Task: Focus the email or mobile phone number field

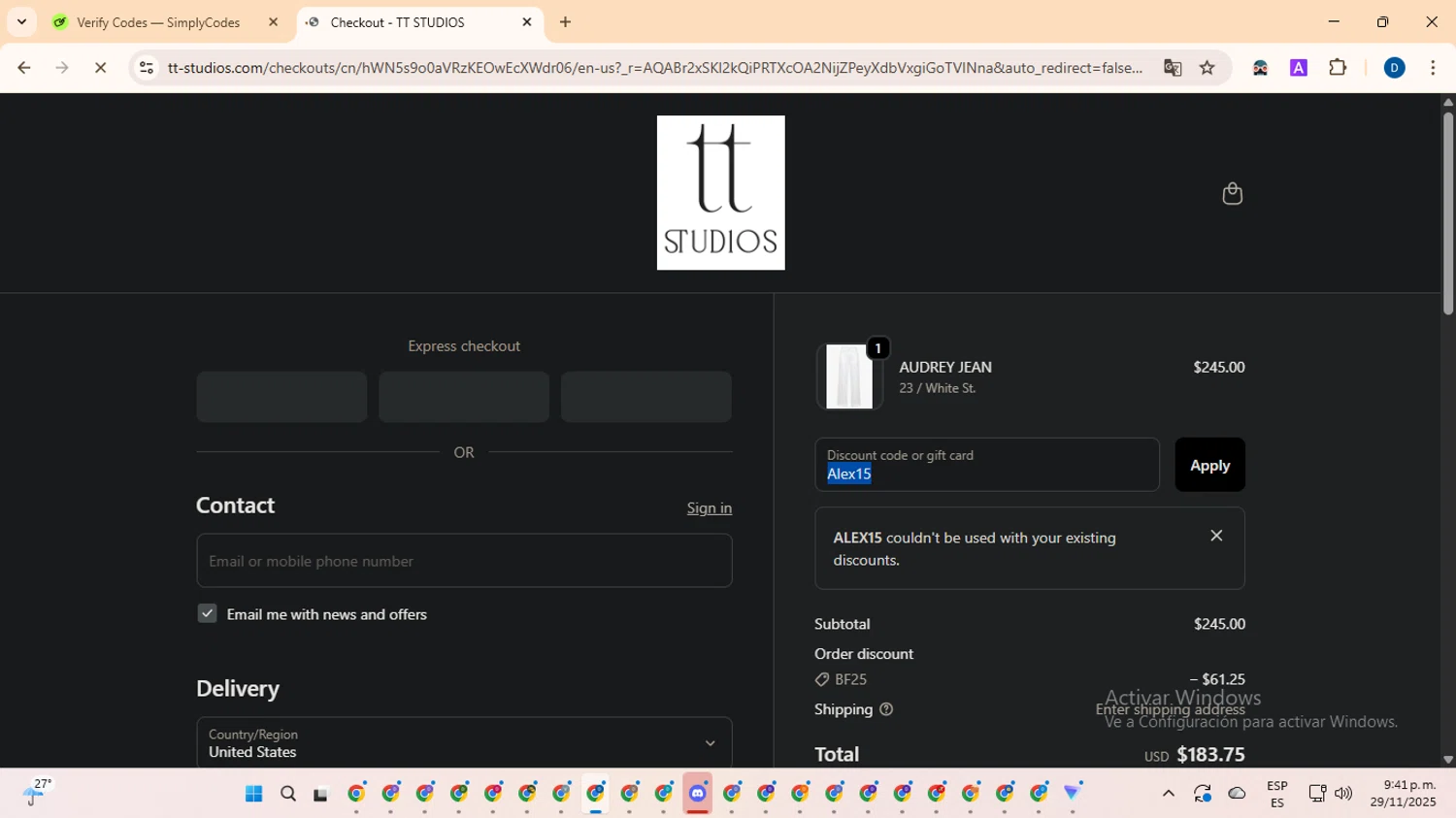Action: coord(464,561)
